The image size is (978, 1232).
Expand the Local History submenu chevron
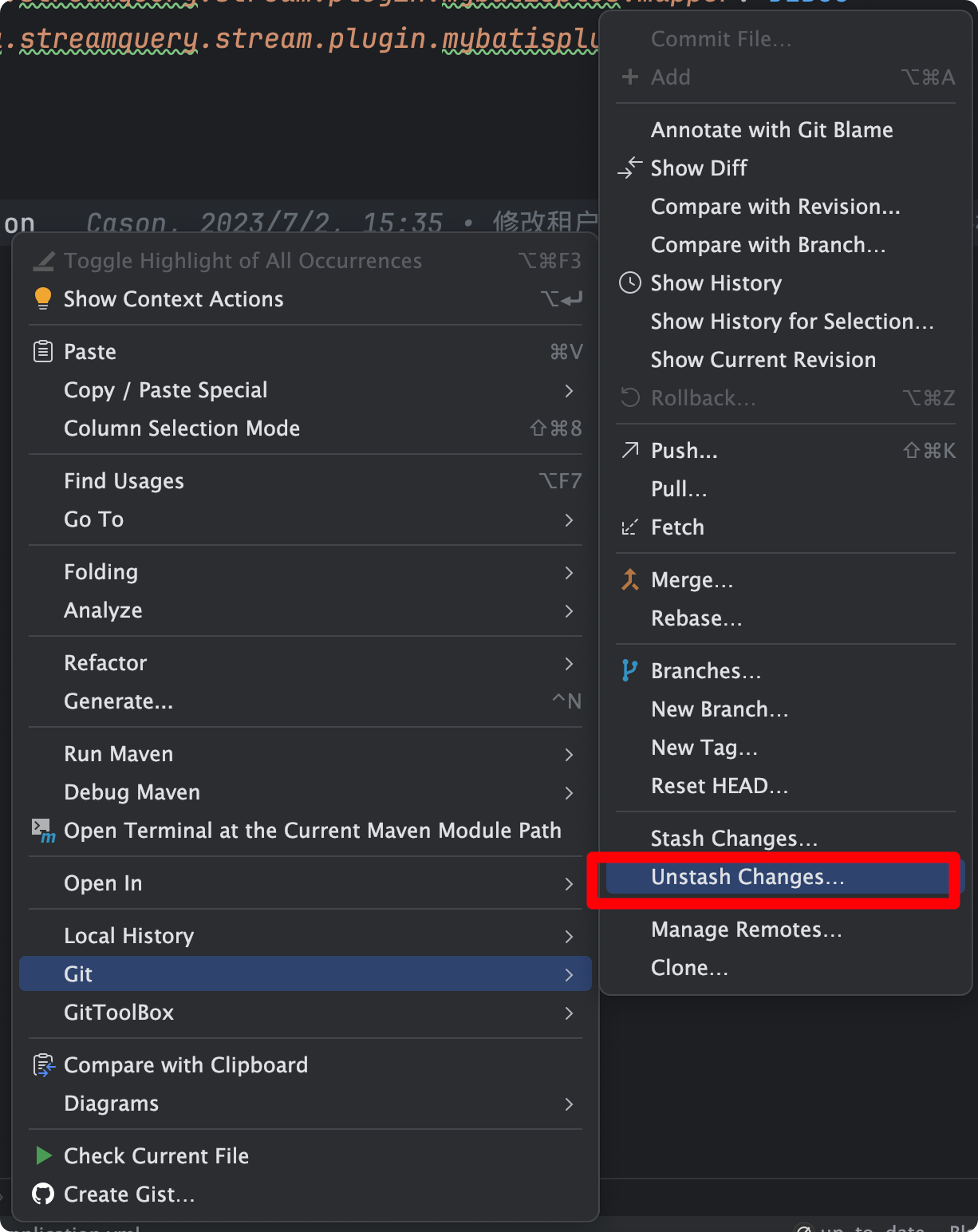569,936
